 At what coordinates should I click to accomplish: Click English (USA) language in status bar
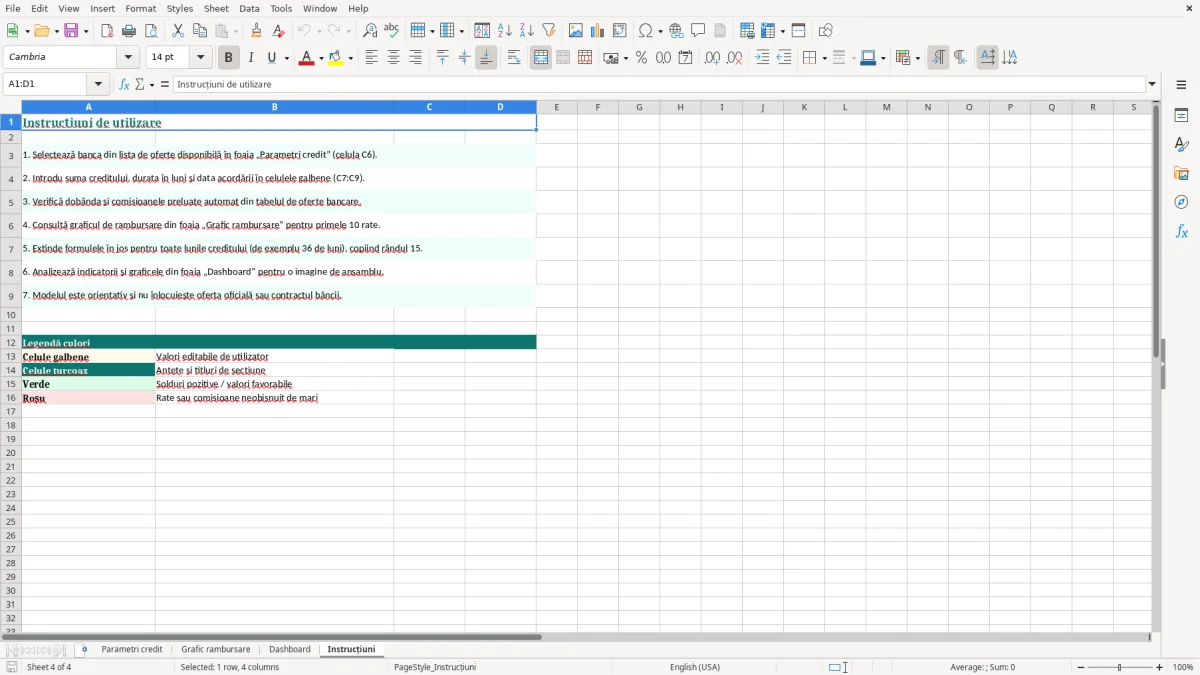(695, 667)
